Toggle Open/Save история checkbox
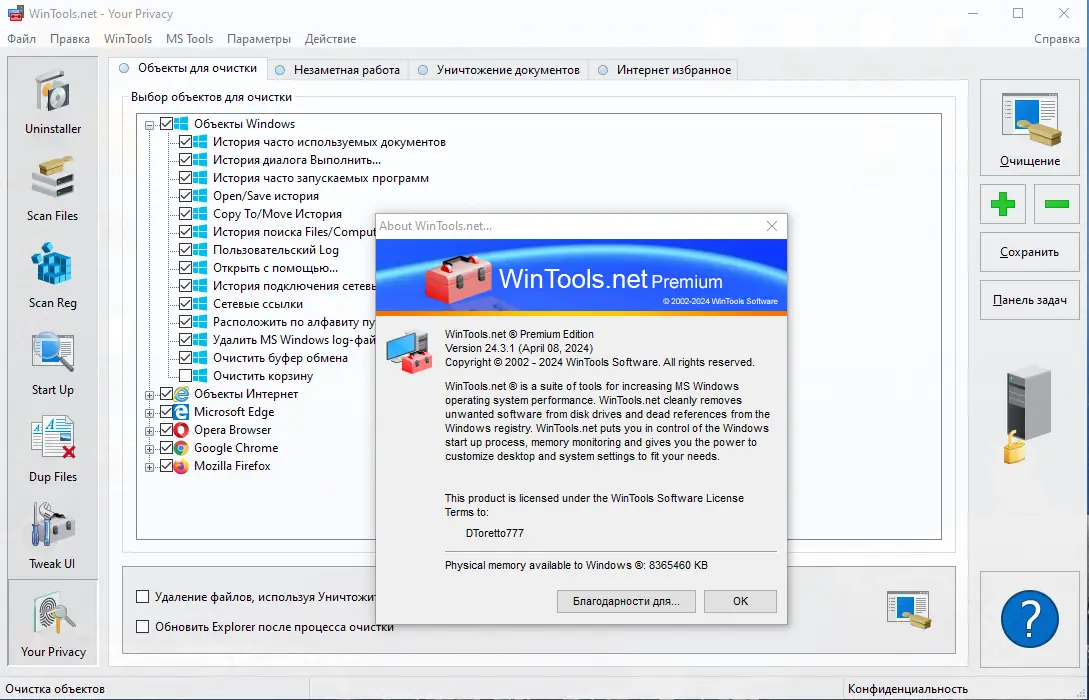The height and width of the screenshot is (700, 1089). pyautogui.click(x=185, y=196)
